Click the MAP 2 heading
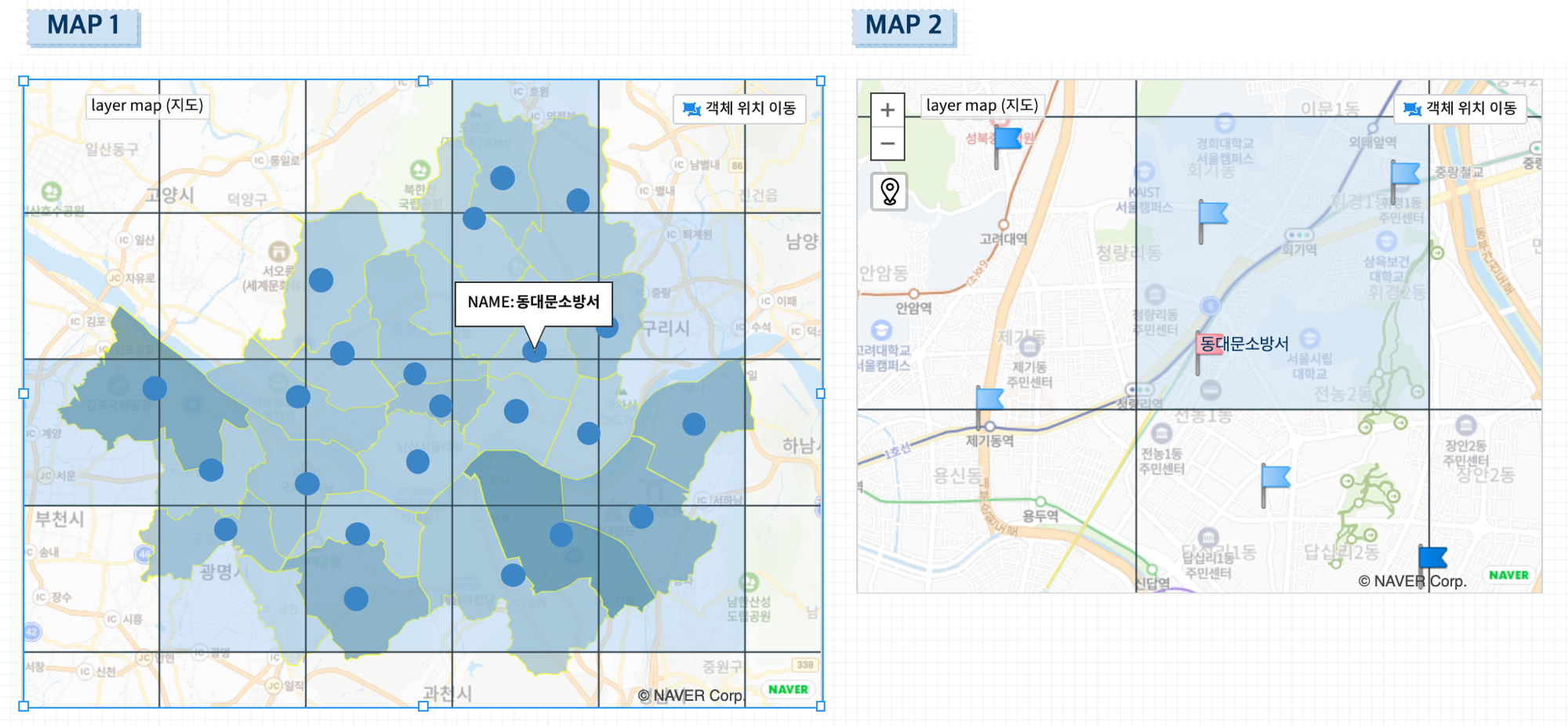The image size is (1568, 726). [903, 26]
